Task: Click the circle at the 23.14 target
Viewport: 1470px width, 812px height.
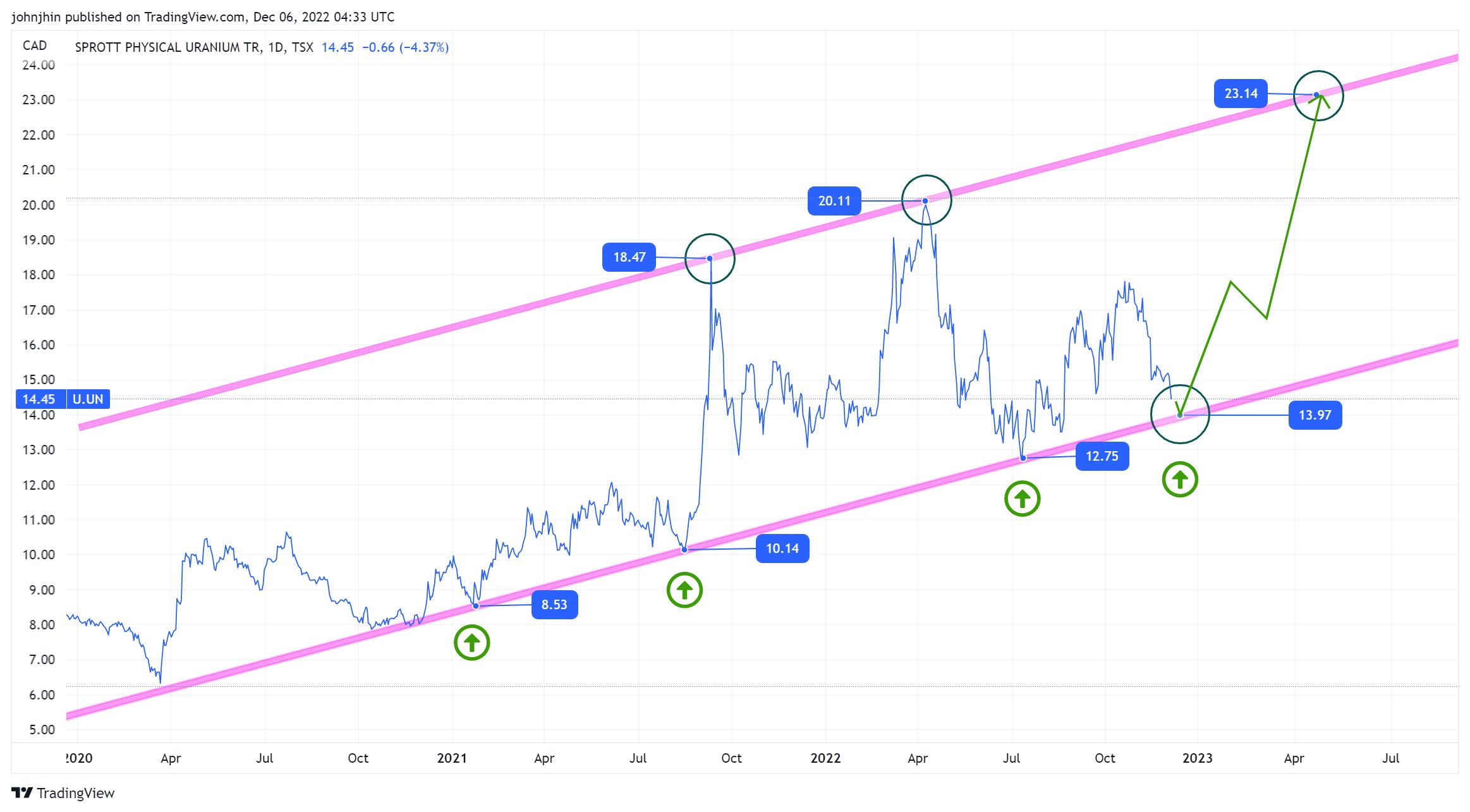Action: point(1318,95)
